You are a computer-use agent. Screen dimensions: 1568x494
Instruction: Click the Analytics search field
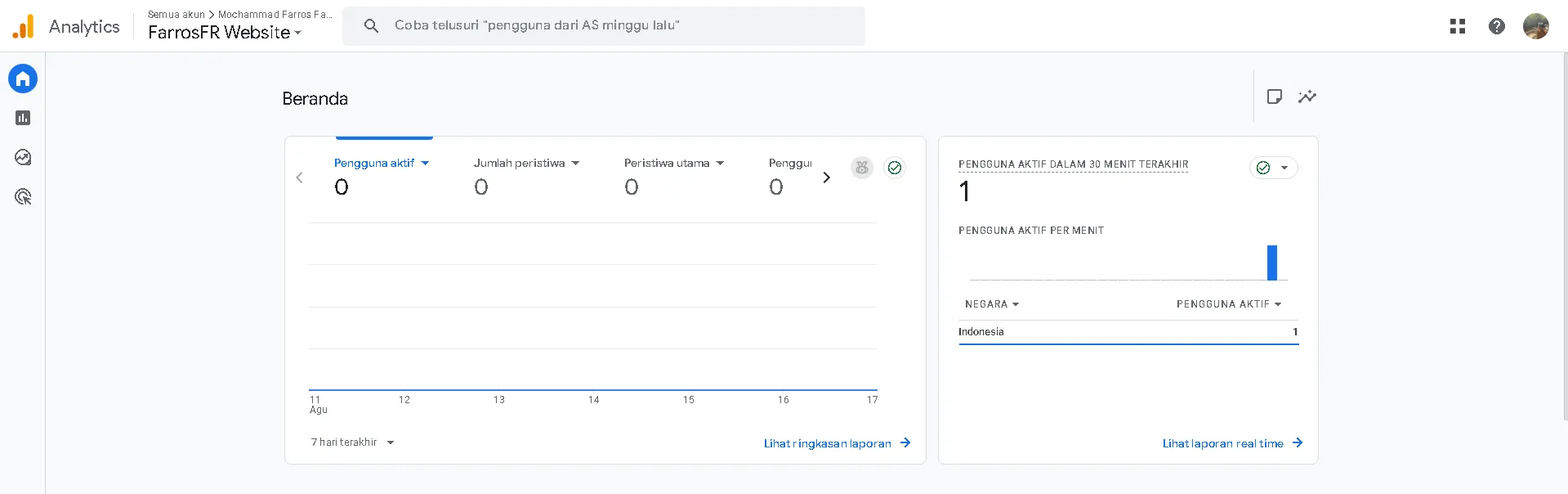point(603,26)
